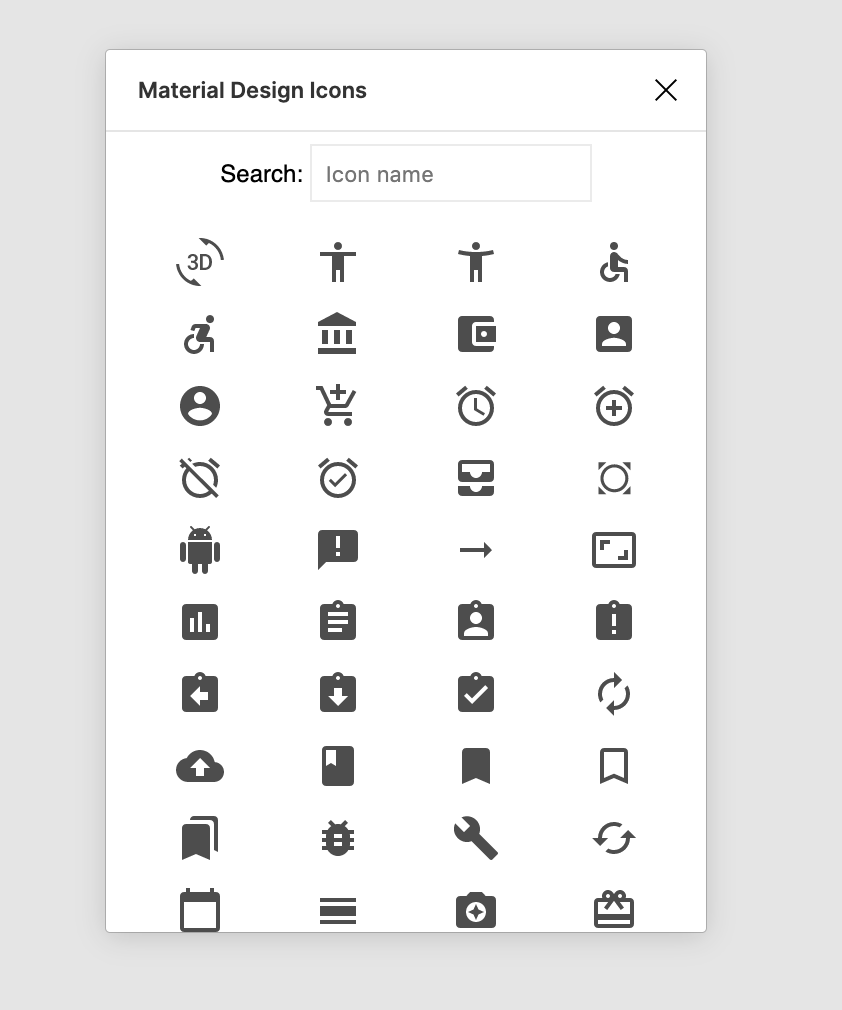The image size is (842, 1010).
Task: Pick the bookmark border outline icon
Action: [x=614, y=767]
